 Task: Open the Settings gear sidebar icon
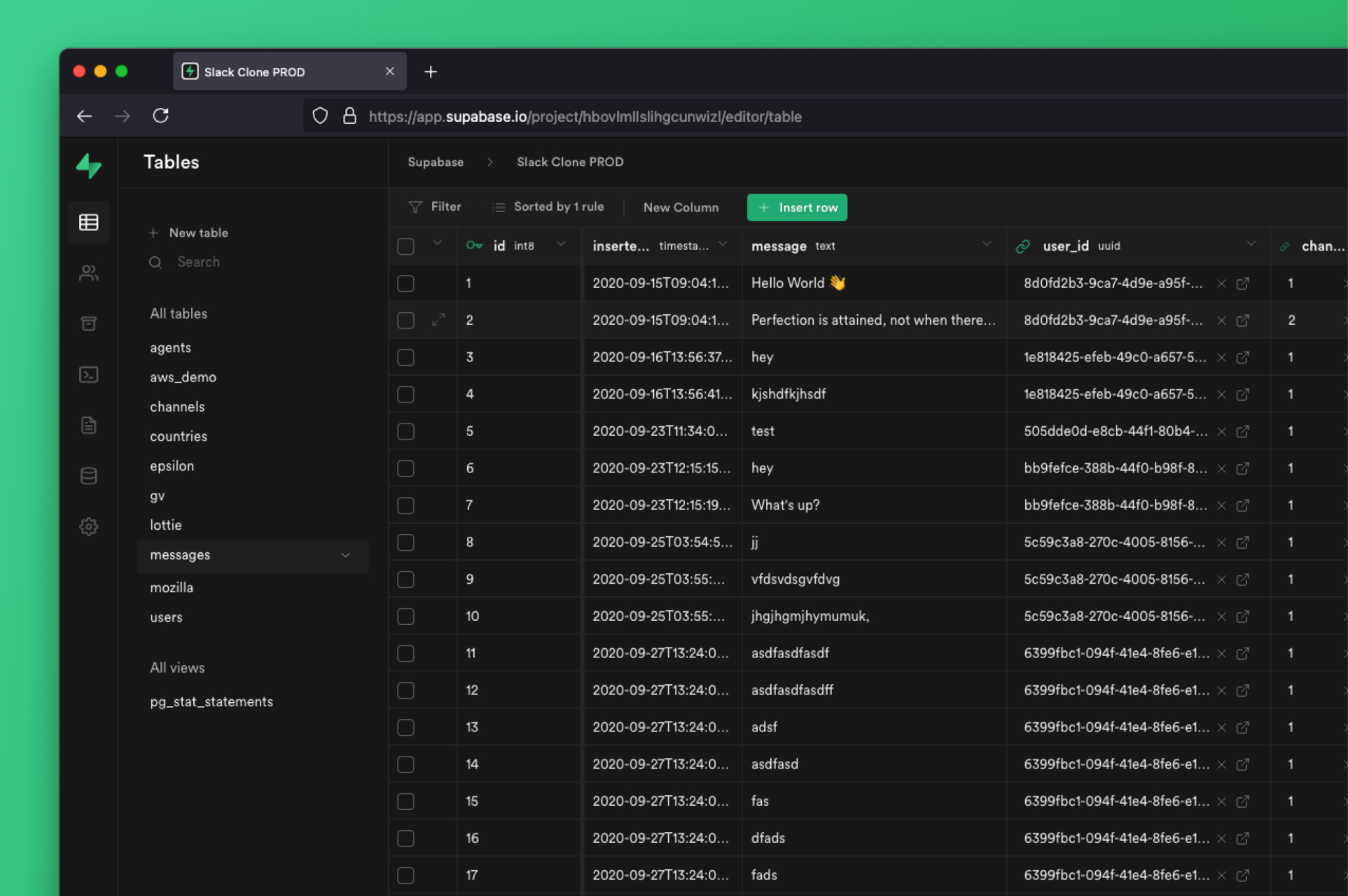pos(89,526)
